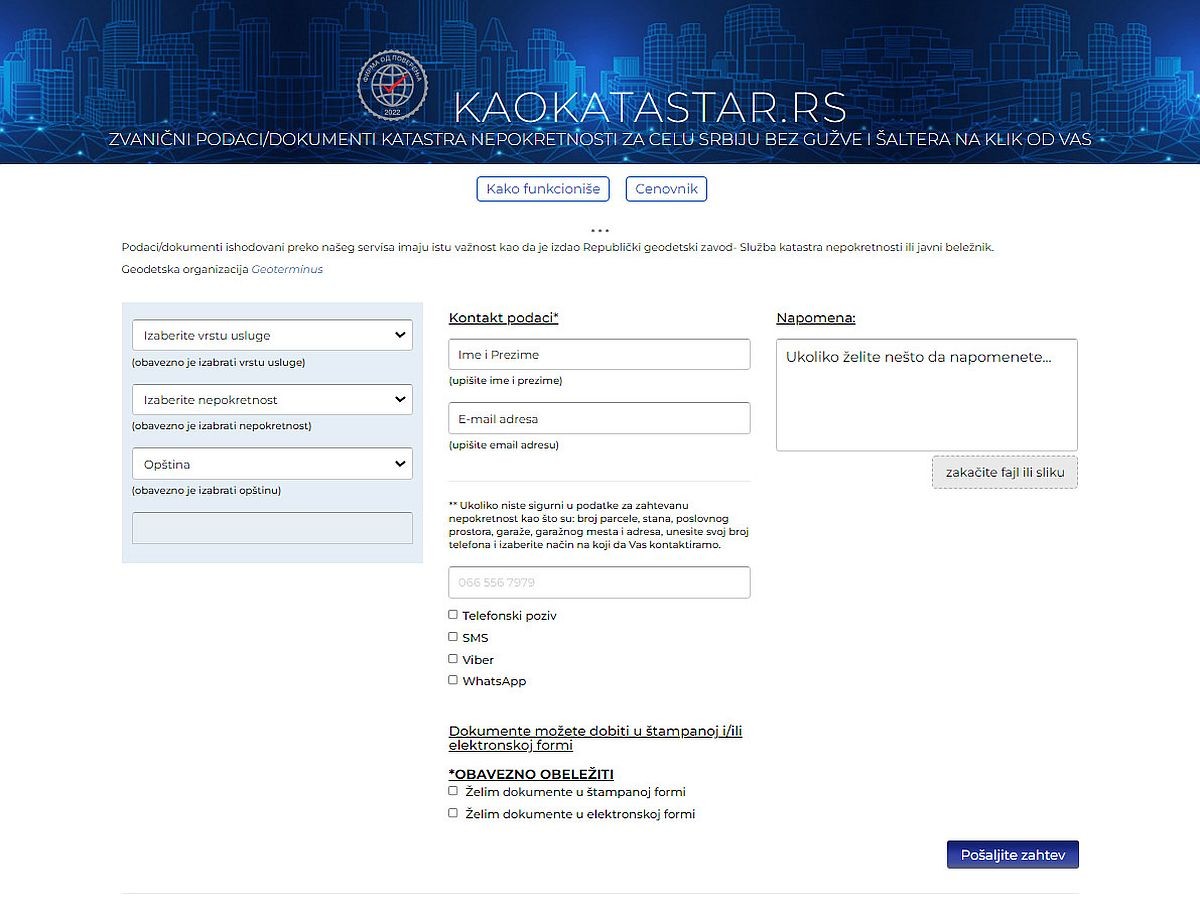
Task: Click inside the Napomena text area
Action: 926,395
